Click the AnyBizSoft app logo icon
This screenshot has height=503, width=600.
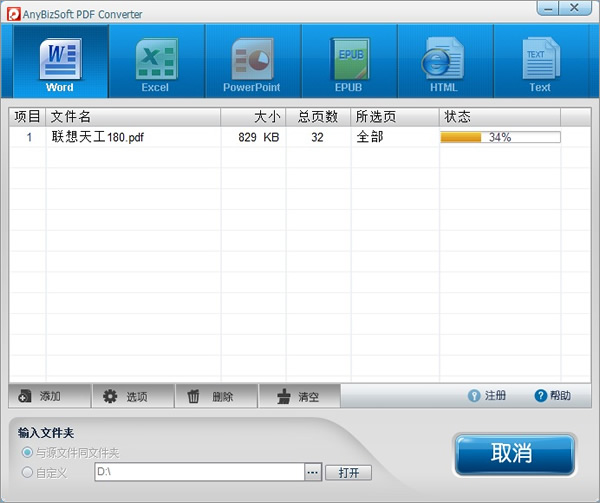[x=14, y=14]
